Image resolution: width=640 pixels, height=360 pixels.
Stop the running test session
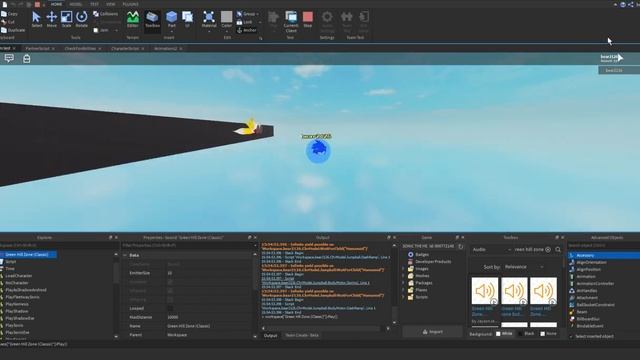308,19
